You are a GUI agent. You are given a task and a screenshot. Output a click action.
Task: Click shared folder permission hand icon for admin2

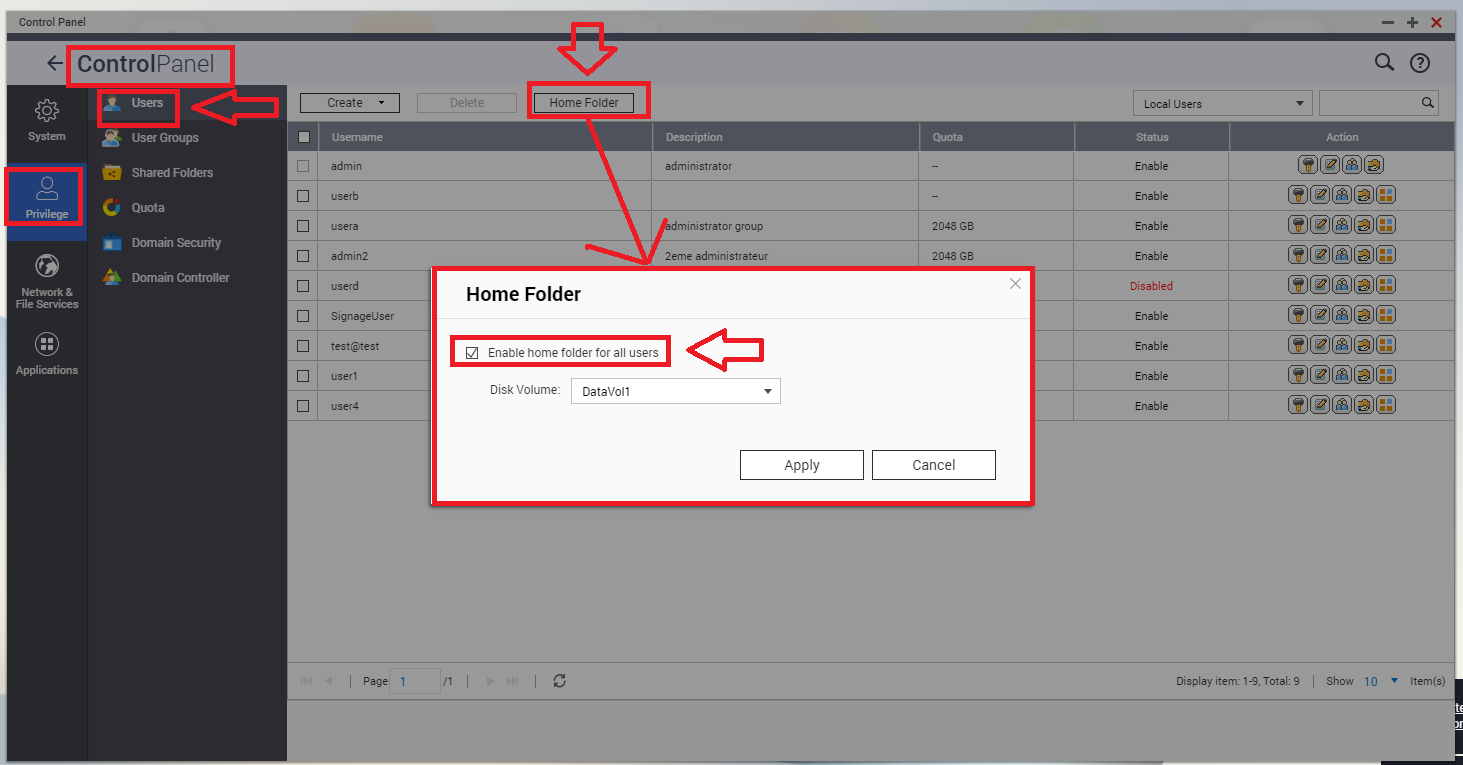pyautogui.click(x=1364, y=256)
